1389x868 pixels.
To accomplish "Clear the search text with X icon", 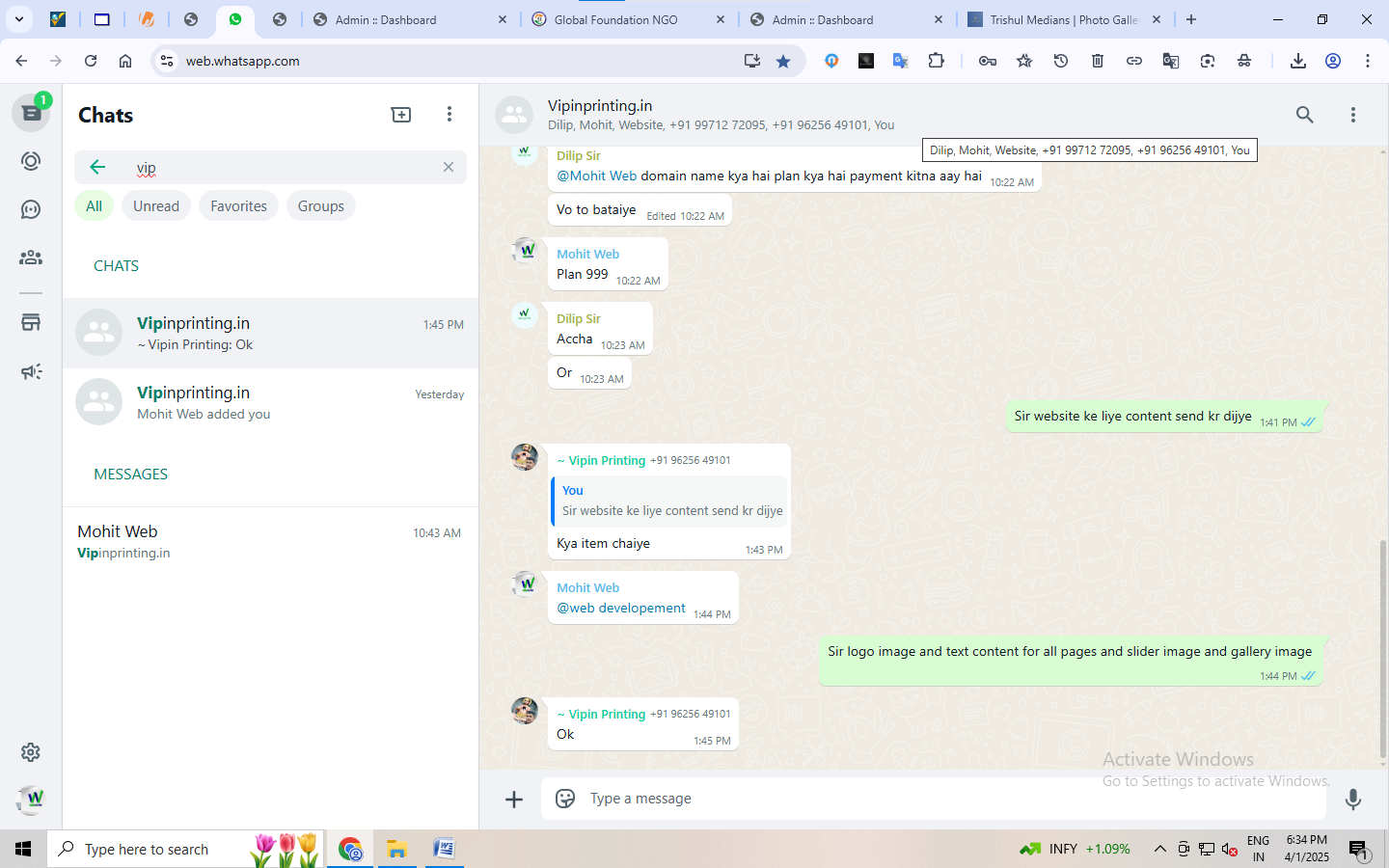I will point(449,167).
